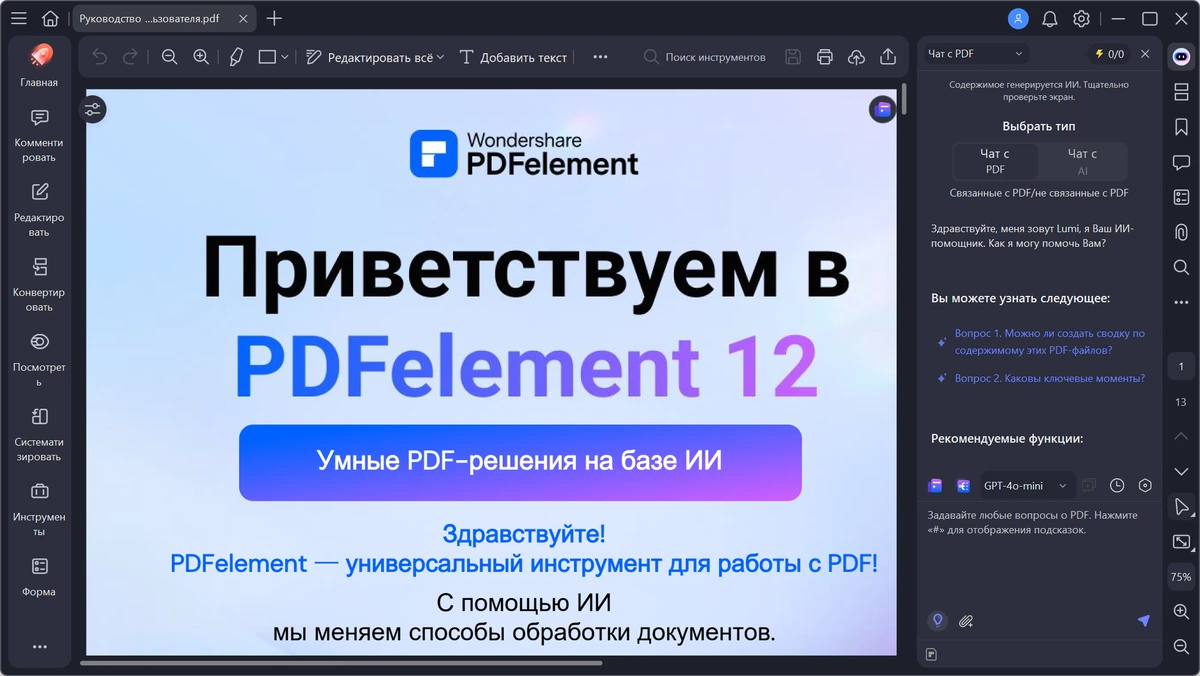Save the document with floppy icon
1200x676 pixels.
pos(793,57)
